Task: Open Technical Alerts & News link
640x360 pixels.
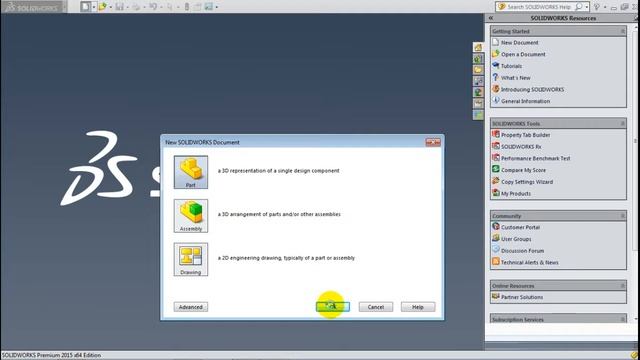Action: [530, 263]
